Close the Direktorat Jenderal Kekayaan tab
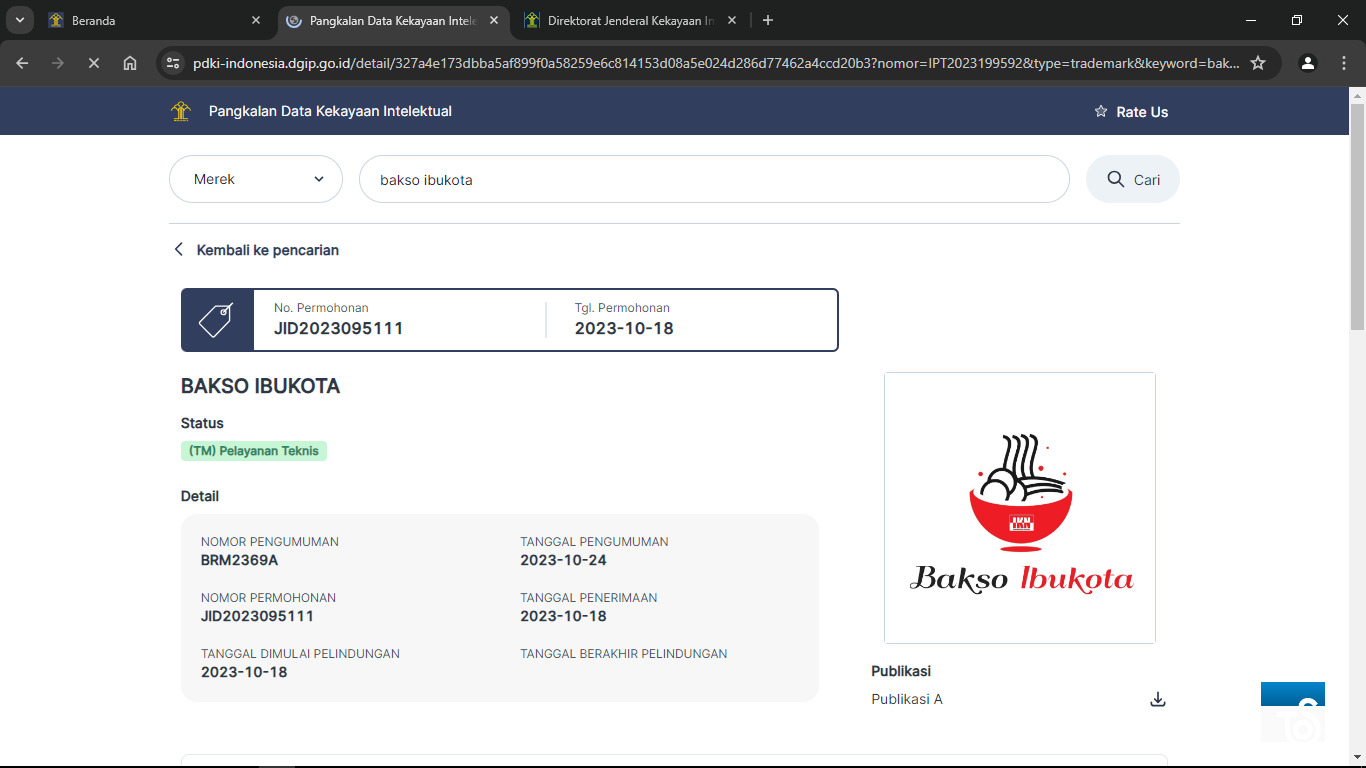This screenshot has height=768, width=1366. click(x=732, y=20)
